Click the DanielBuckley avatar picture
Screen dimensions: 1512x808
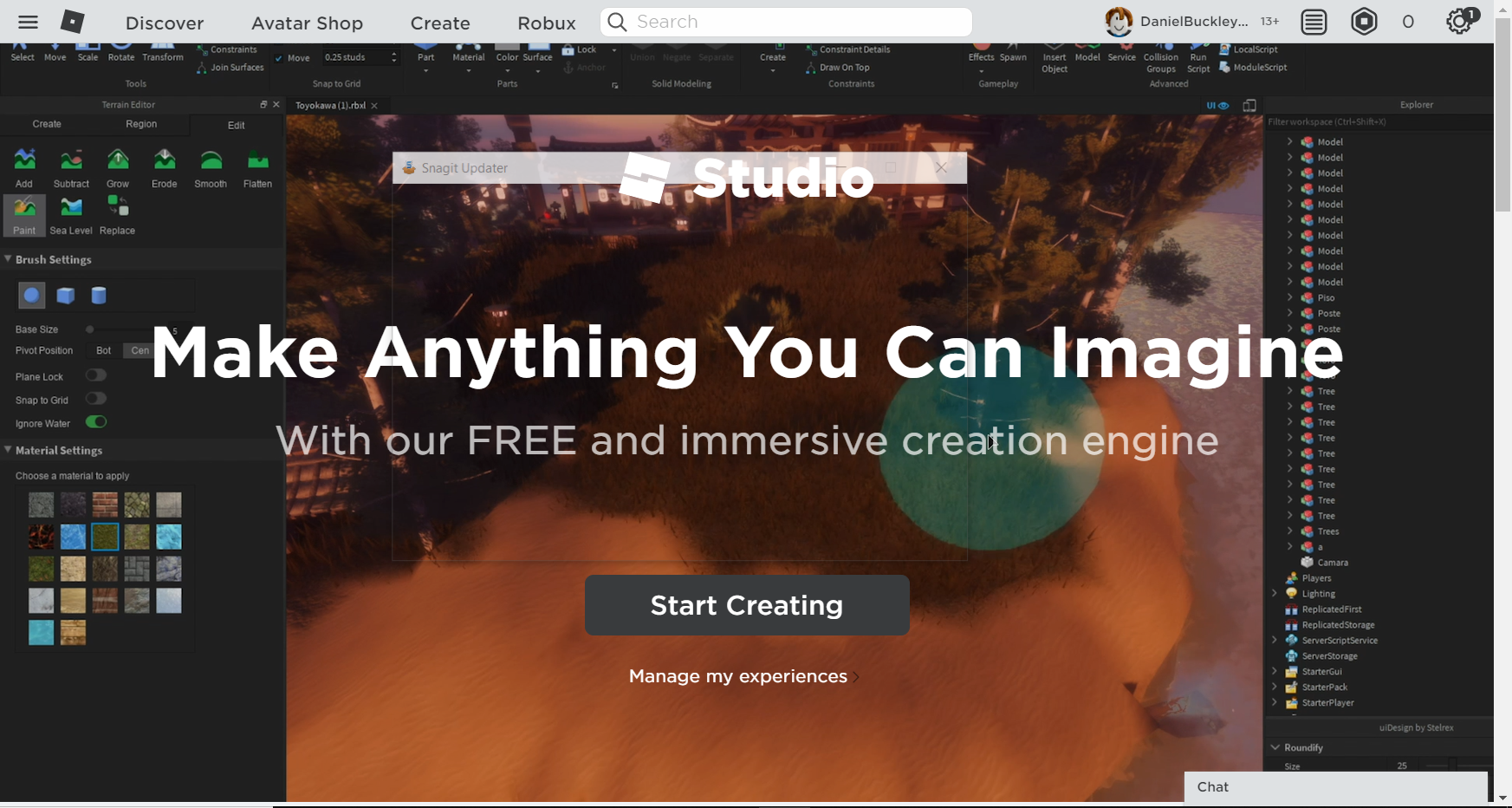point(1119,22)
